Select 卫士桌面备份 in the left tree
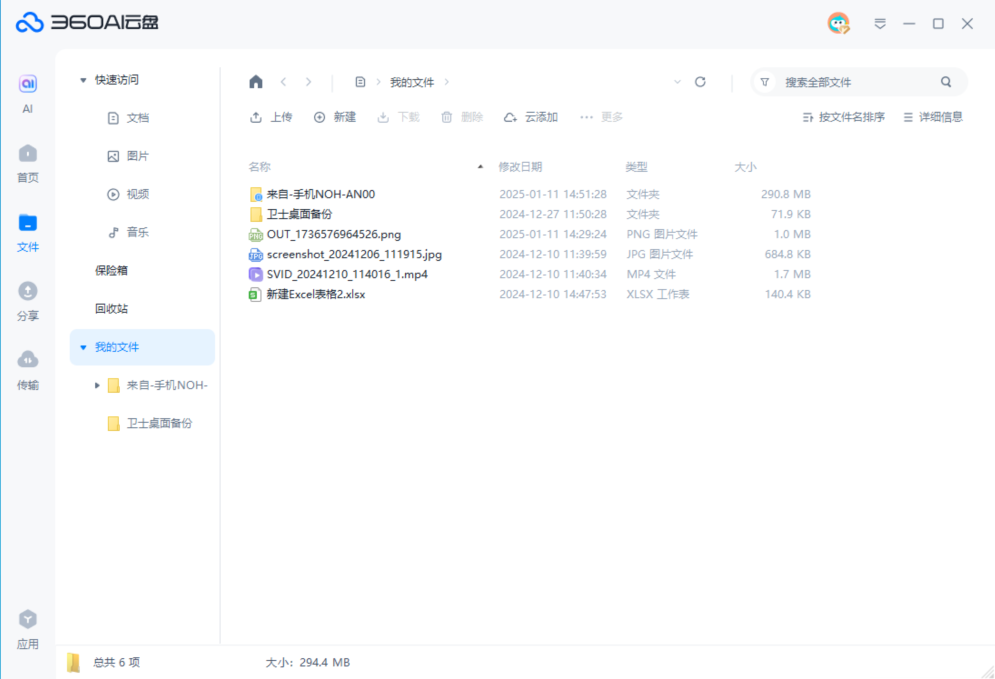Image resolution: width=995 pixels, height=679 pixels. pyautogui.click(x=159, y=423)
